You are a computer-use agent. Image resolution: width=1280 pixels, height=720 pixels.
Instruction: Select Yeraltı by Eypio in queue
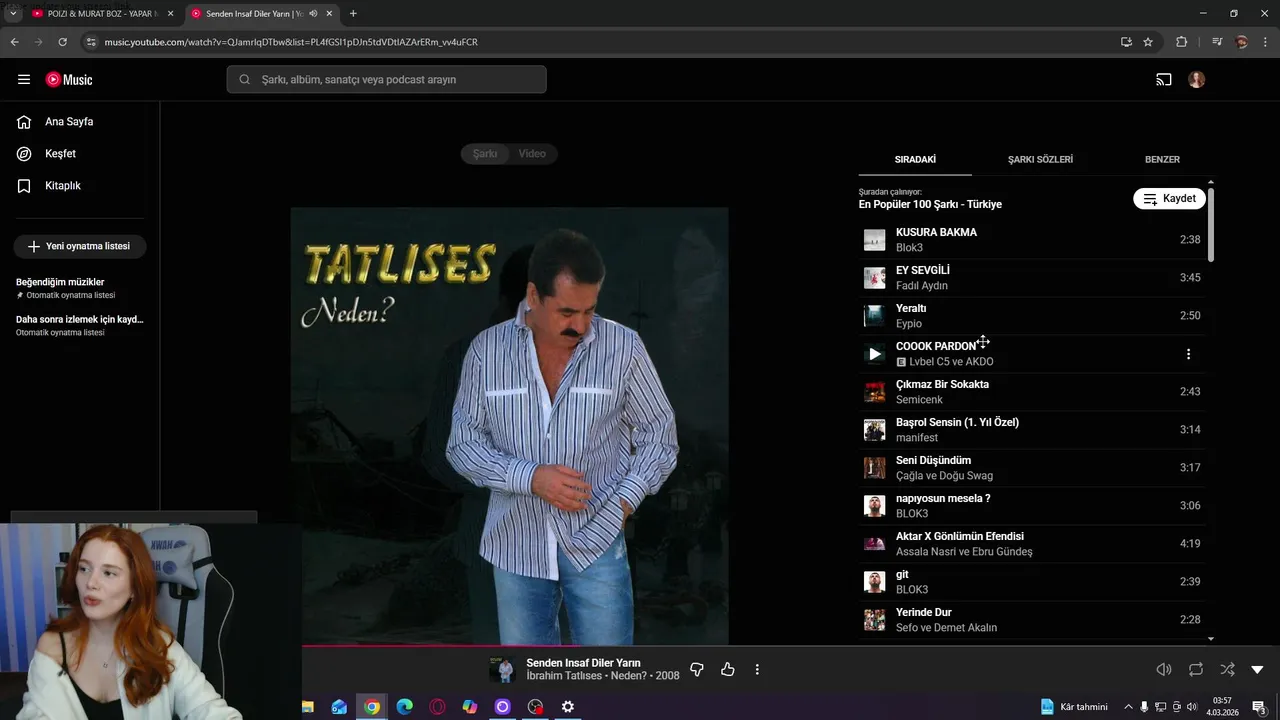click(1032, 316)
